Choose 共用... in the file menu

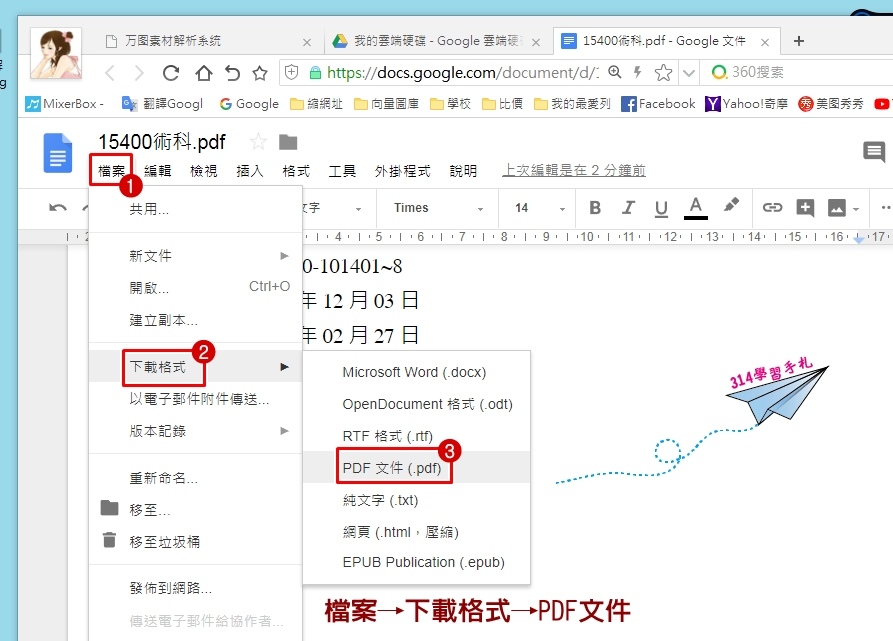point(195,209)
